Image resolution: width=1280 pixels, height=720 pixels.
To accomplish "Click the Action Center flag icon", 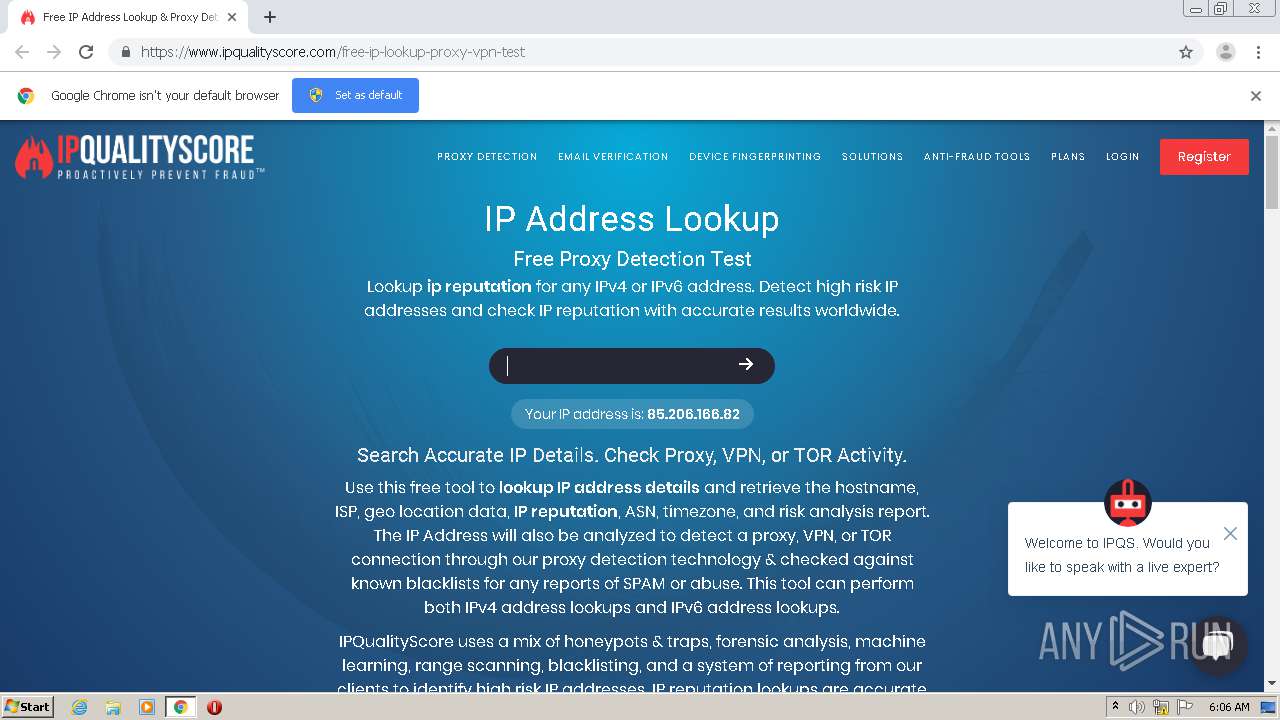I will tap(1184, 707).
